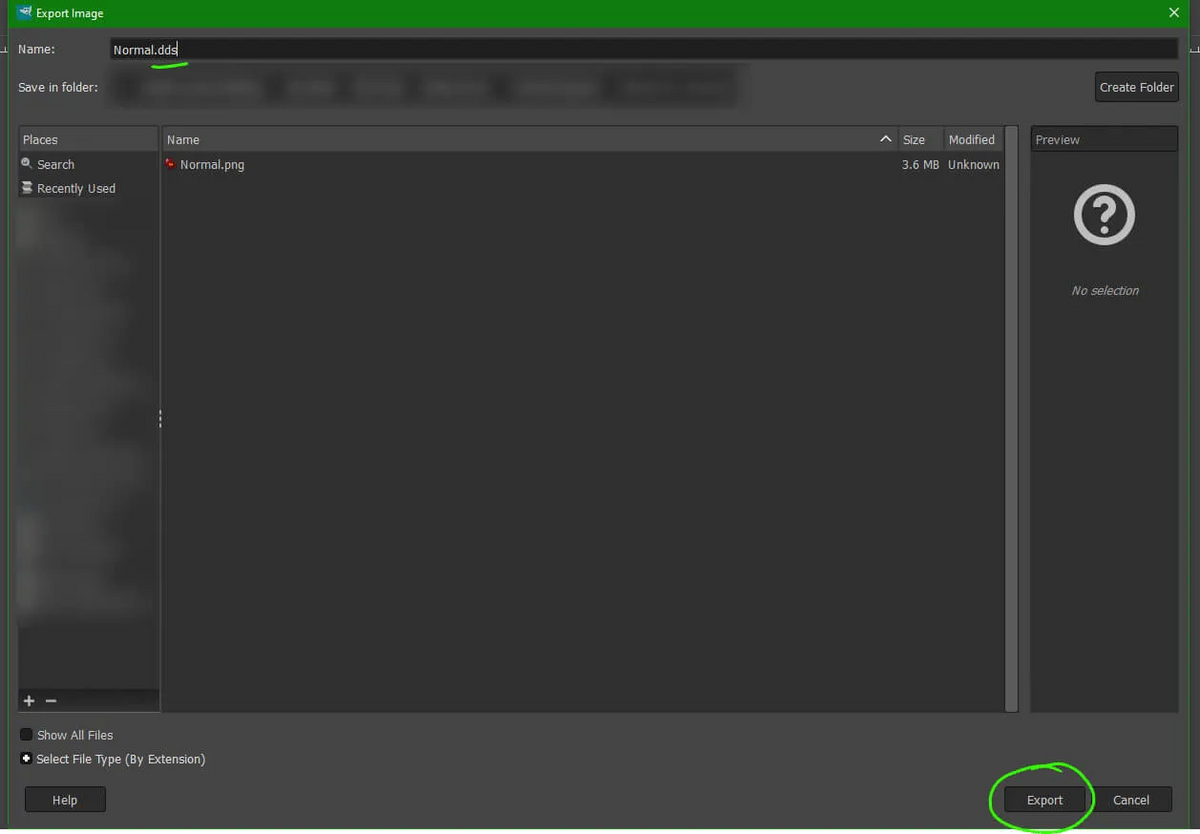Image resolution: width=1200 pixels, height=834 pixels.
Task: Click the plus icon to add a bookmark
Action: coord(28,700)
